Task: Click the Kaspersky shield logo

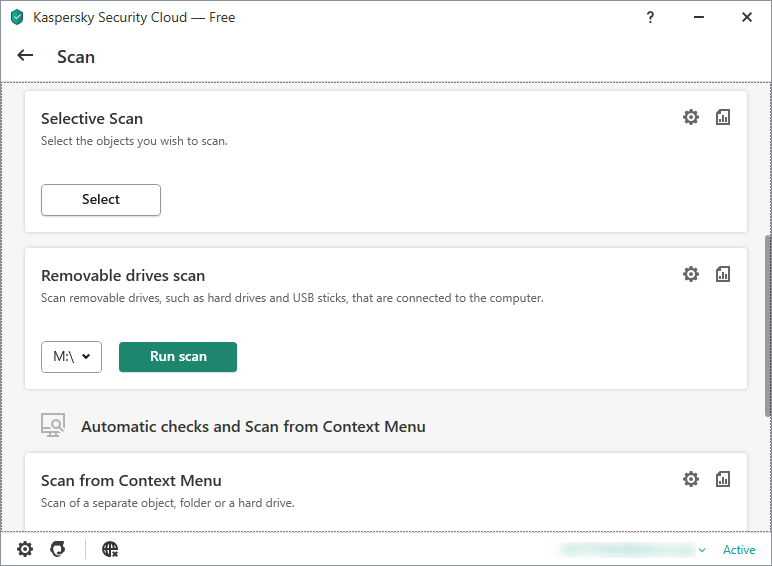Action: coord(17,17)
